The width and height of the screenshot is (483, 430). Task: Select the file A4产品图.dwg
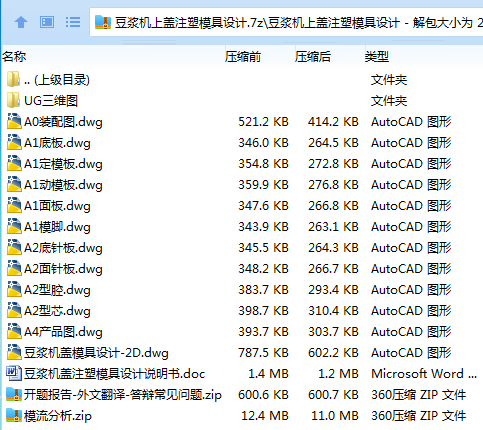[63, 332]
